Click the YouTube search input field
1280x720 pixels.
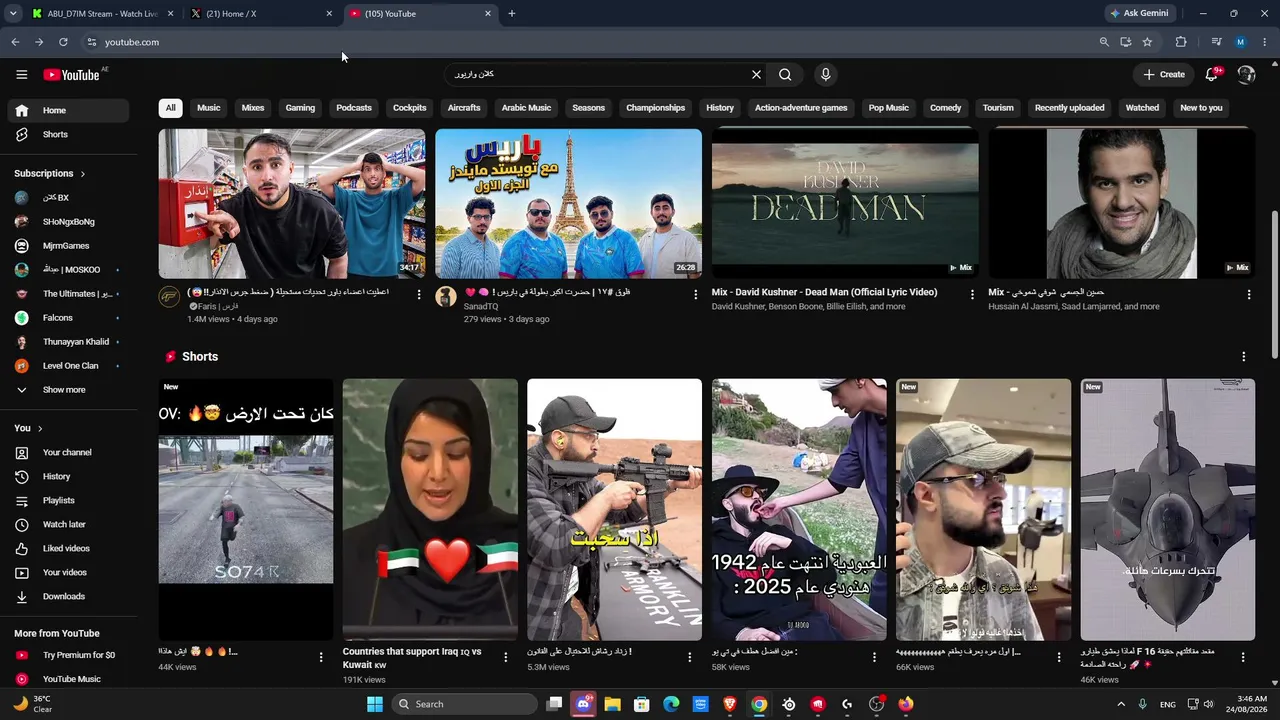(600, 74)
